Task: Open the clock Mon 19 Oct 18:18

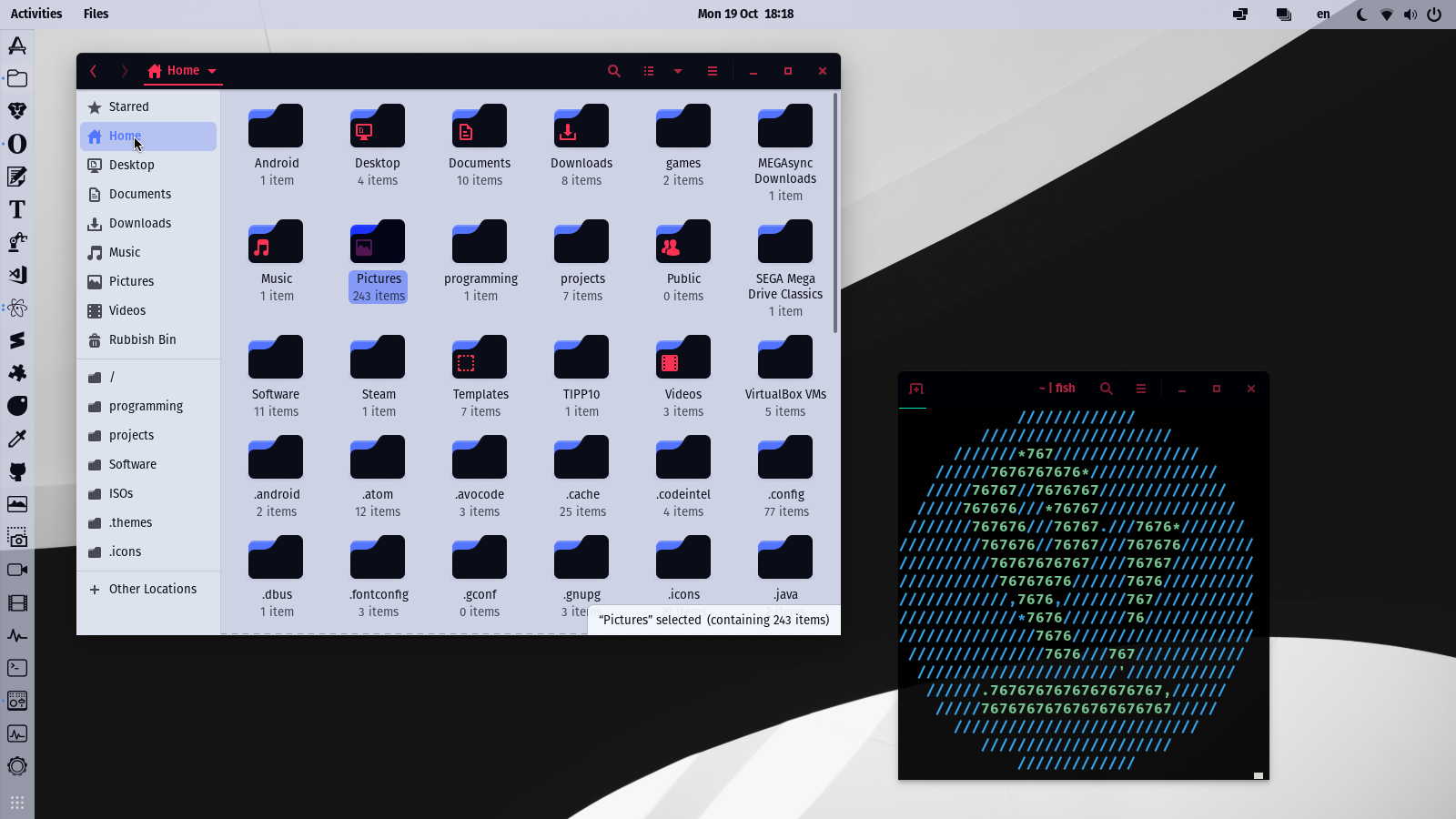Action: coord(745,14)
